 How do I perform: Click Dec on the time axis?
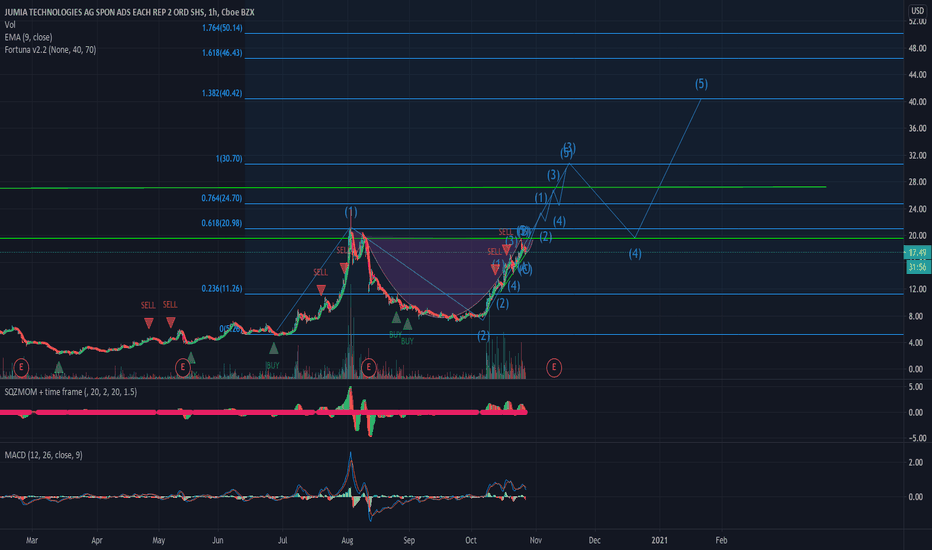pyautogui.click(x=594, y=540)
